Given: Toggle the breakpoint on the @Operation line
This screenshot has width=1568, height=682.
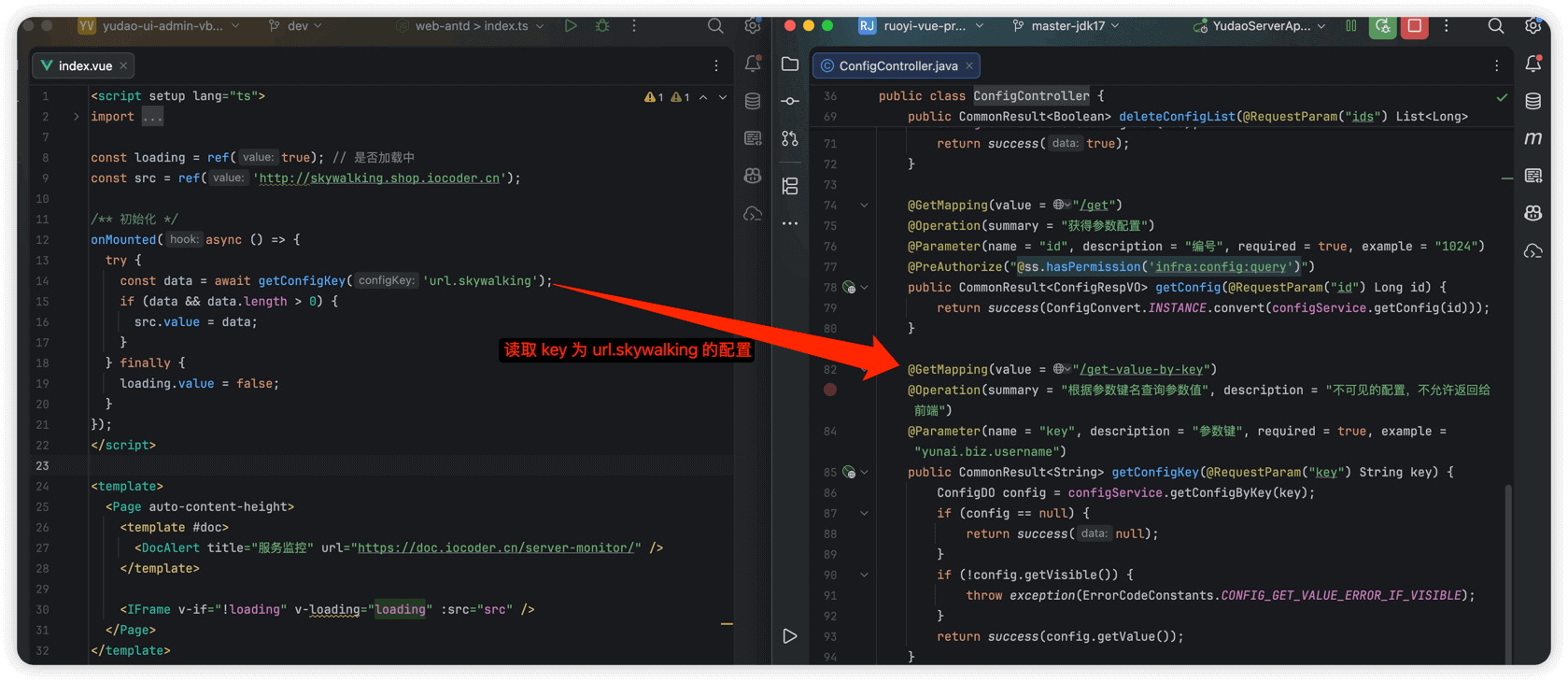Looking at the screenshot, I should pos(830,390).
